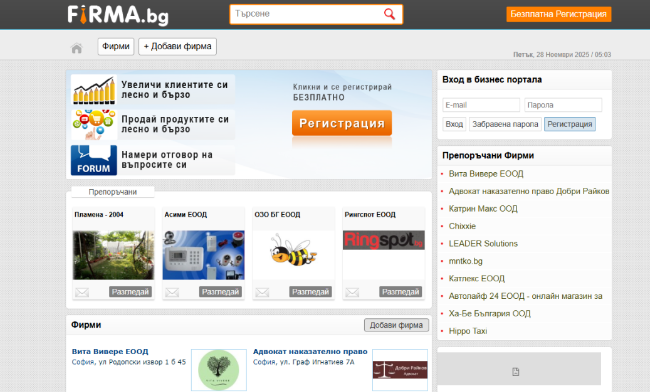Select the Препоръчани tab
The height and width of the screenshot is (392, 650).
point(113,192)
